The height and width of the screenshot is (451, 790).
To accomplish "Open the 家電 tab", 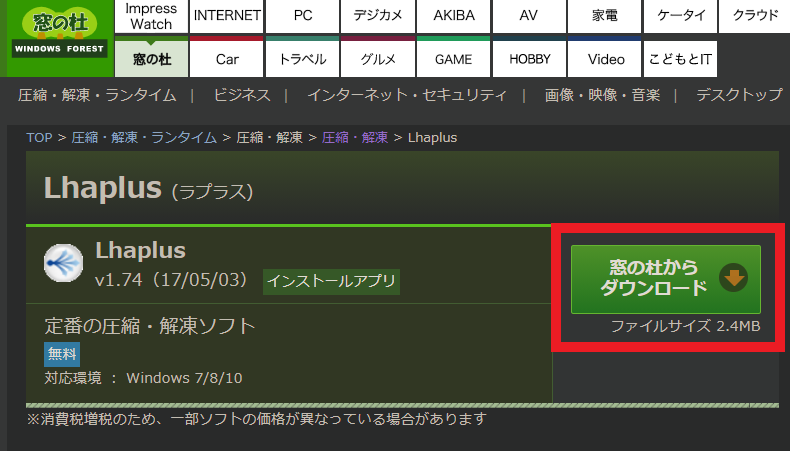I will (604, 16).
